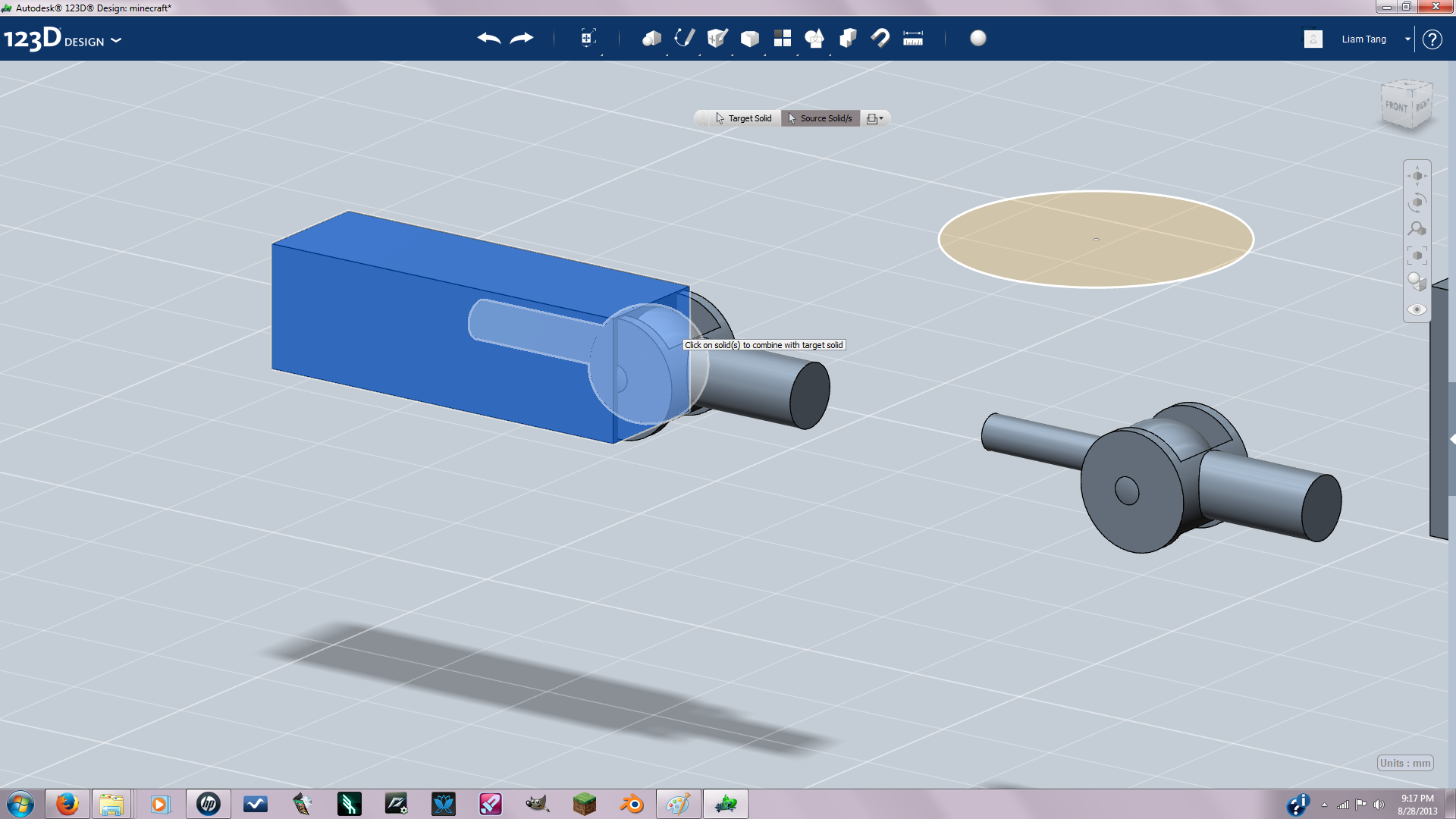Screen dimensions: 1456x819
Task: Open the 123D Design application menu
Action: 62,39
